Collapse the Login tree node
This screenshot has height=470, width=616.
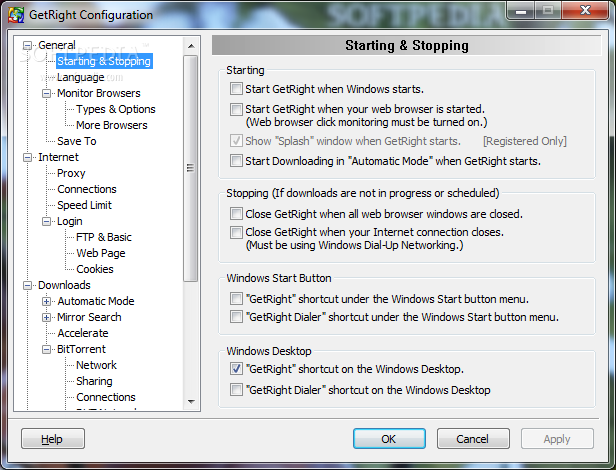[46, 222]
